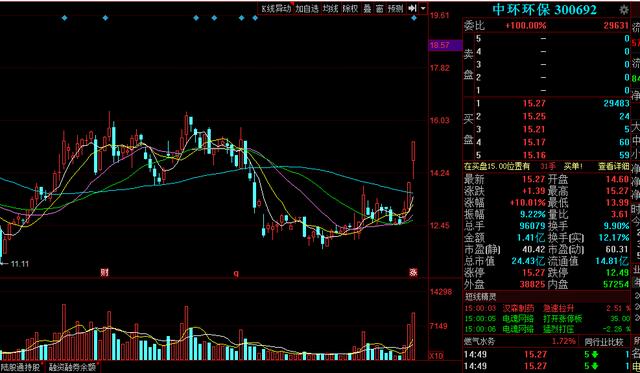Image resolution: width=640 pixels, height=373 pixels.
Task: Switch to the 融资融券余额 tab
Action: point(73,367)
